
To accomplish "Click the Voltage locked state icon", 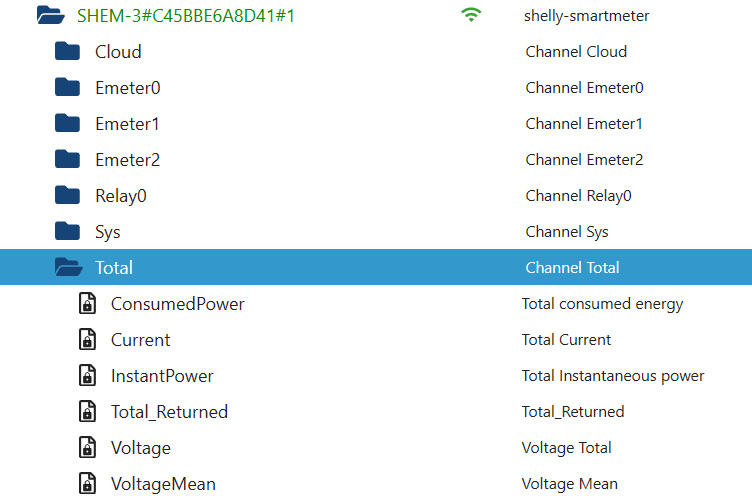I will 87,447.
